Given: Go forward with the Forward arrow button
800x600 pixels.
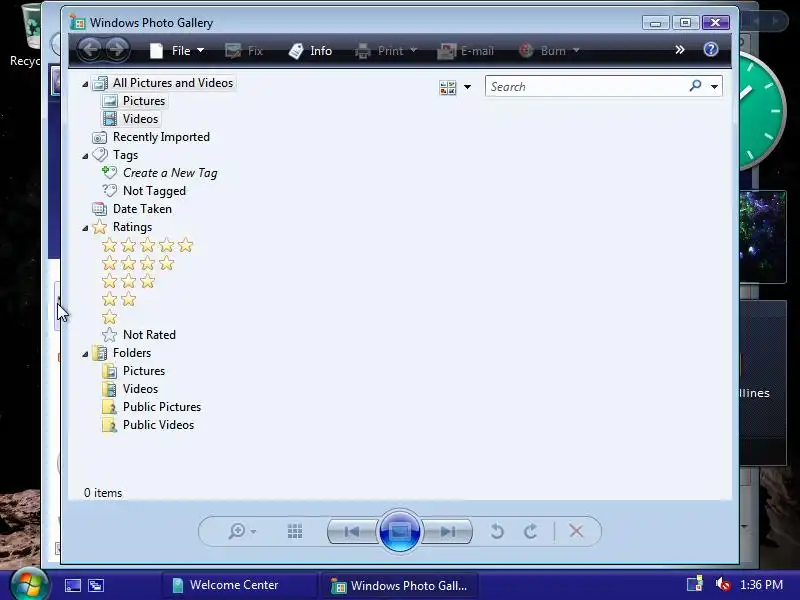Looking at the screenshot, I should 117,50.
